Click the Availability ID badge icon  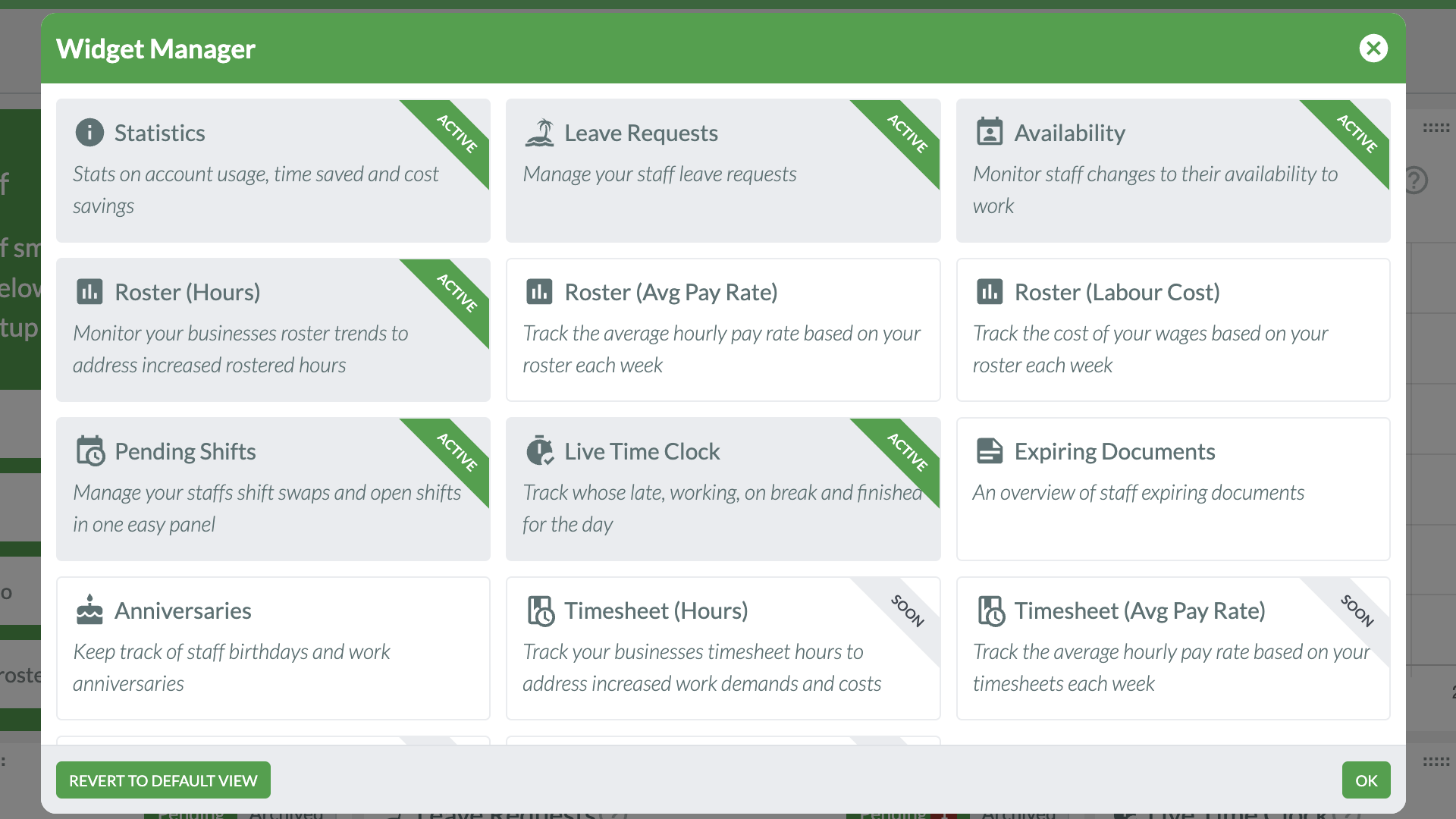pos(990,133)
